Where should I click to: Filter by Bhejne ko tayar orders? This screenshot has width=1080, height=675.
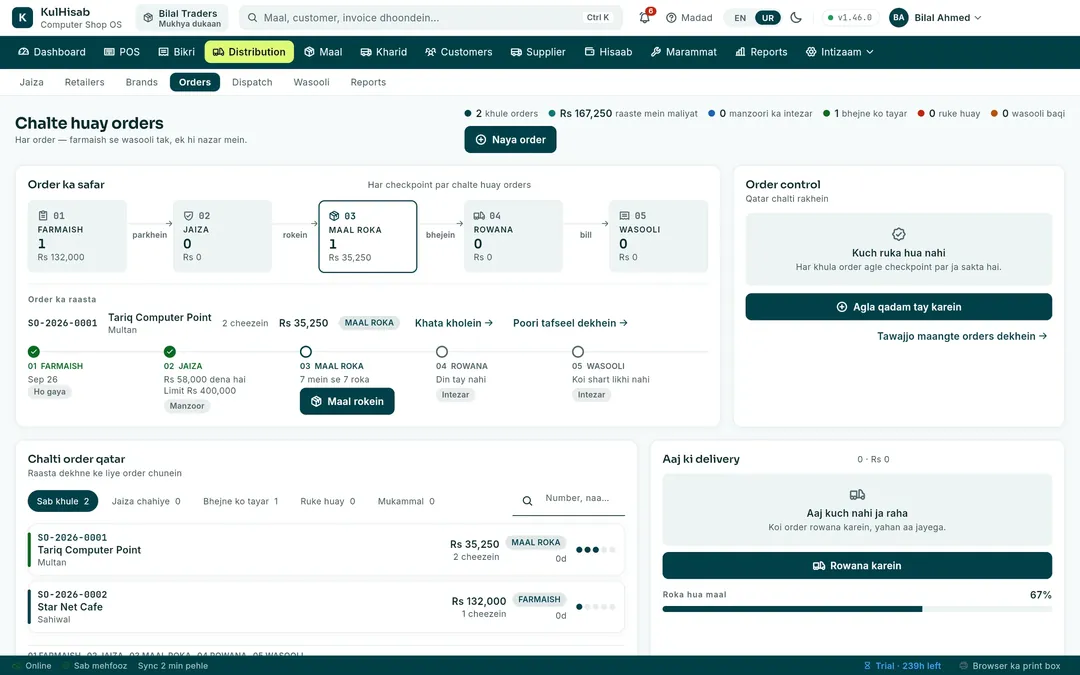click(240, 501)
